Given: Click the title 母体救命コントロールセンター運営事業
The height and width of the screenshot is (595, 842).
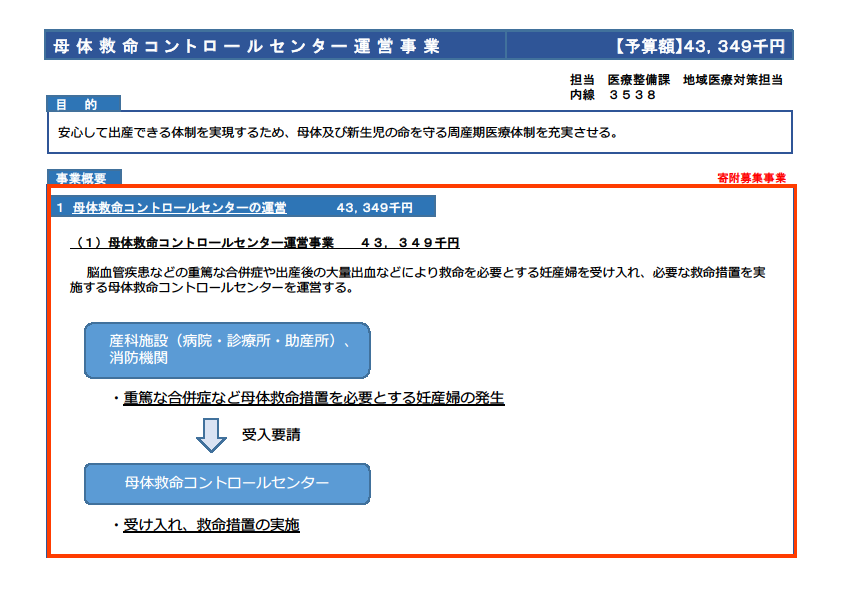Looking at the screenshot, I should tap(246, 46).
